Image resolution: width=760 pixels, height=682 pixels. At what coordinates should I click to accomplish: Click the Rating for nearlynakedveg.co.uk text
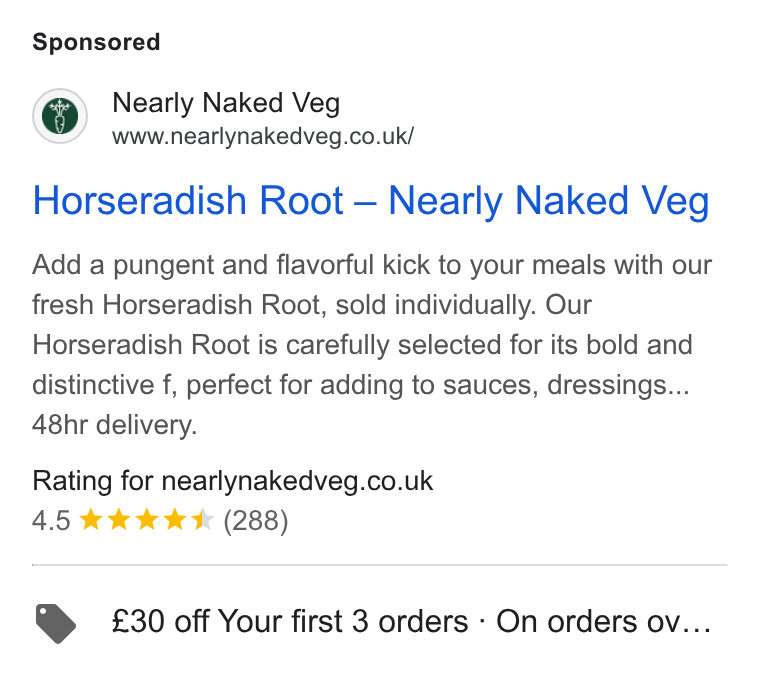(x=233, y=481)
